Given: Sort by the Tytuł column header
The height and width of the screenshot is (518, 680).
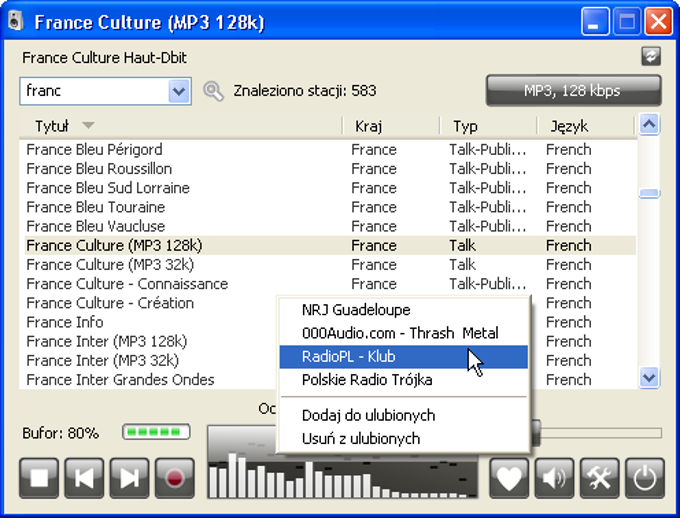Looking at the screenshot, I should 180,126.
